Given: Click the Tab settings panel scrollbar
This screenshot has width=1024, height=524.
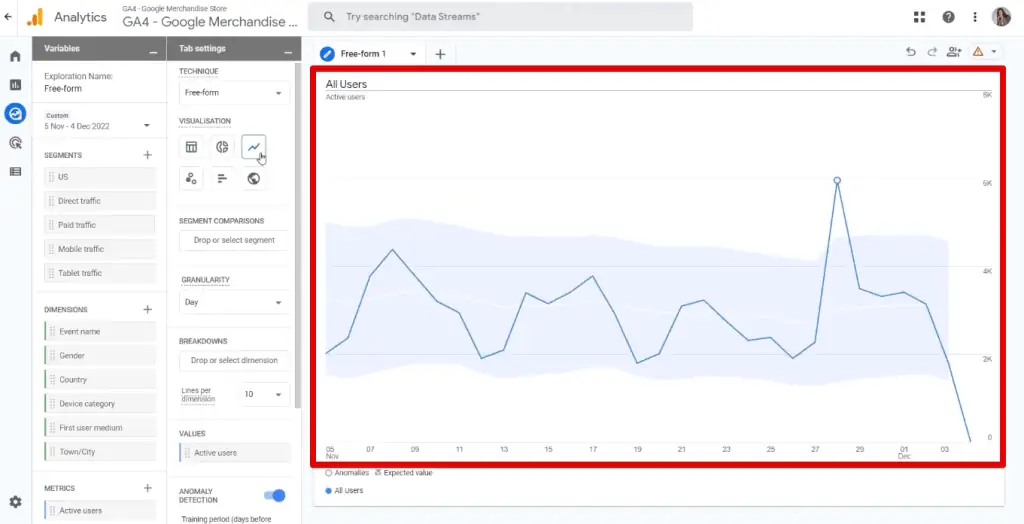Looking at the screenshot, I should [x=298, y=235].
